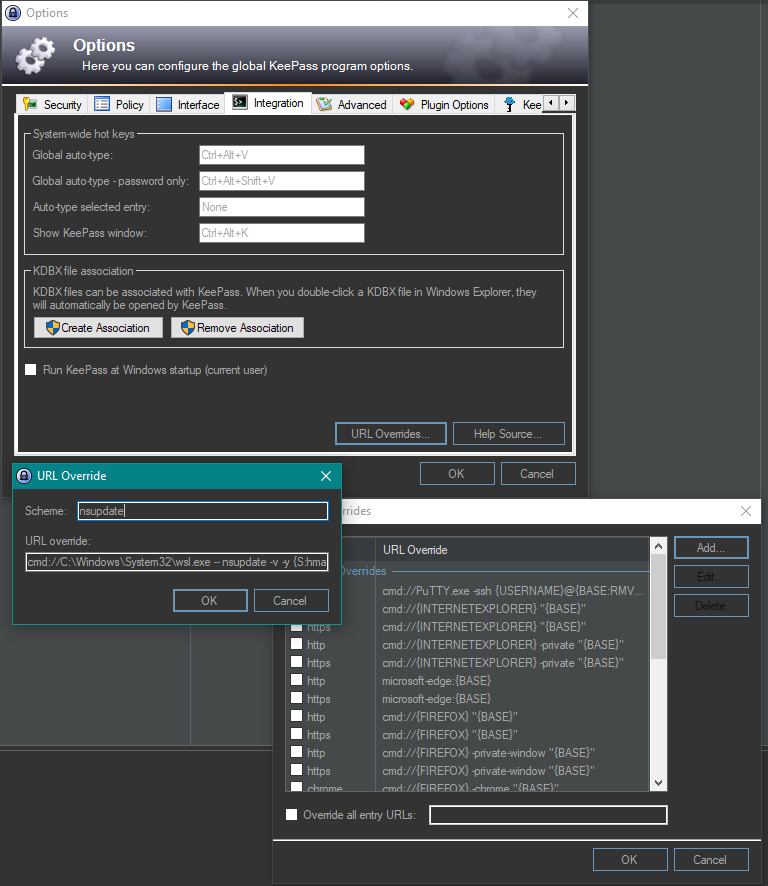Cancel the Options window
Screen dimensions: 768x886
[x=537, y=474]
